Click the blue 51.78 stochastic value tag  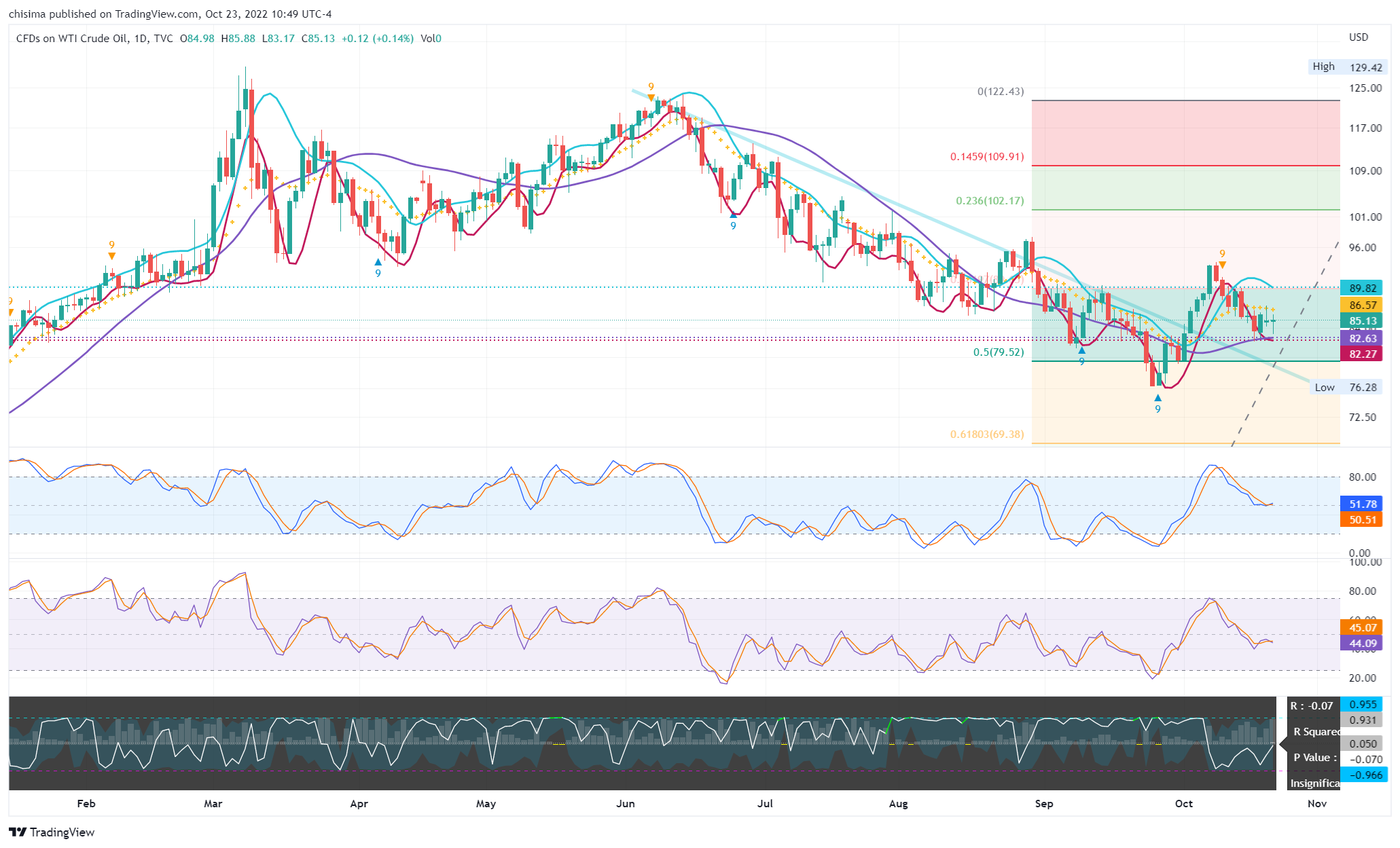1362,504
